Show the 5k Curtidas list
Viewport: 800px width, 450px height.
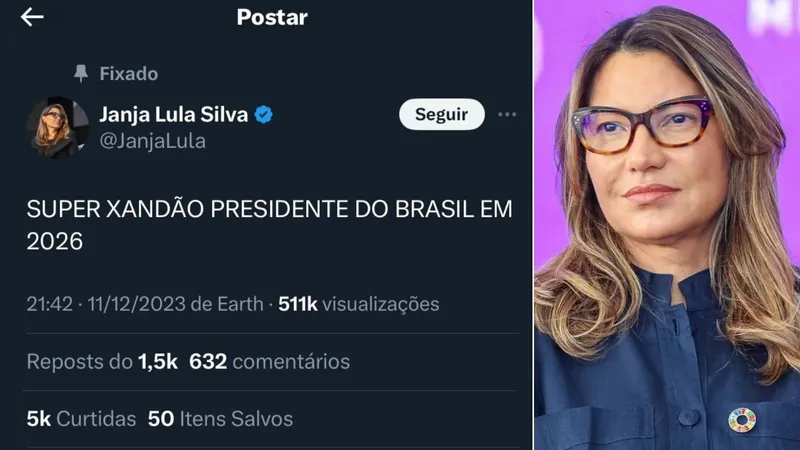[81, 419]
